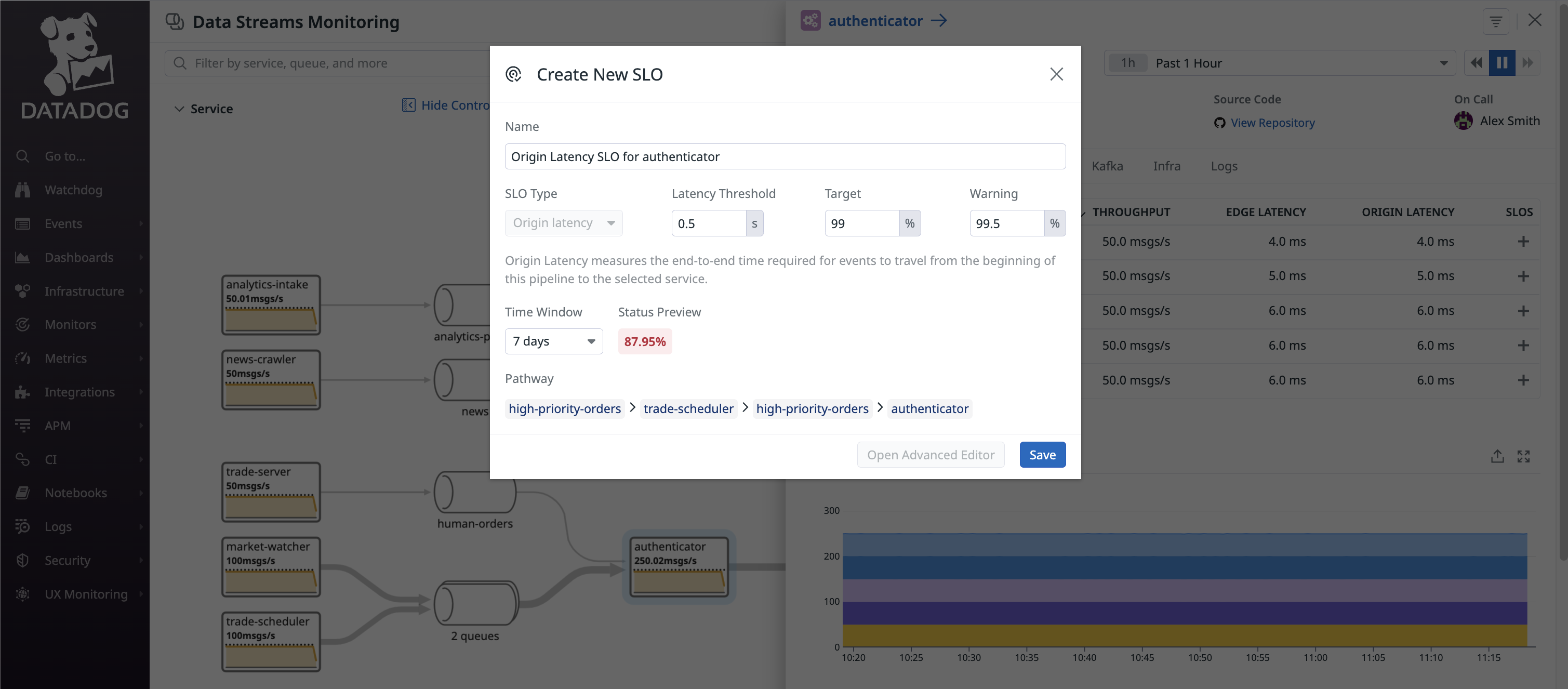The height and width of the screenshot is (689, 1568).
Task: Open the filter options in the authenticator panel
Action: (x=1496, y=21)
